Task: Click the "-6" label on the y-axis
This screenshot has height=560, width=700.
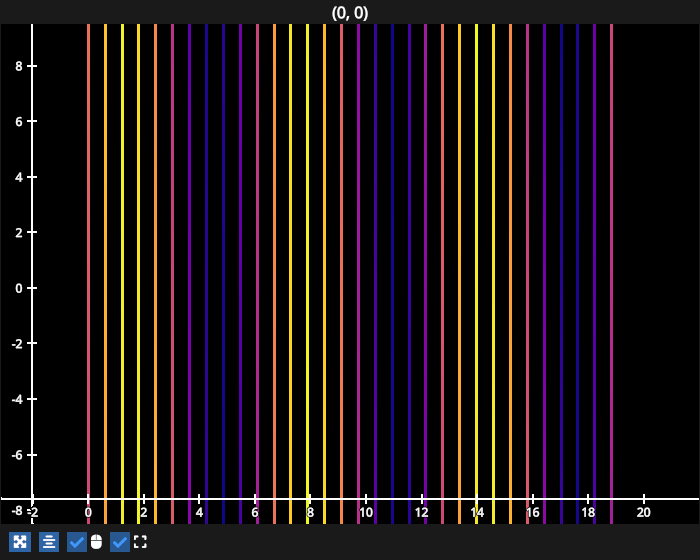Action: [17, 455]
